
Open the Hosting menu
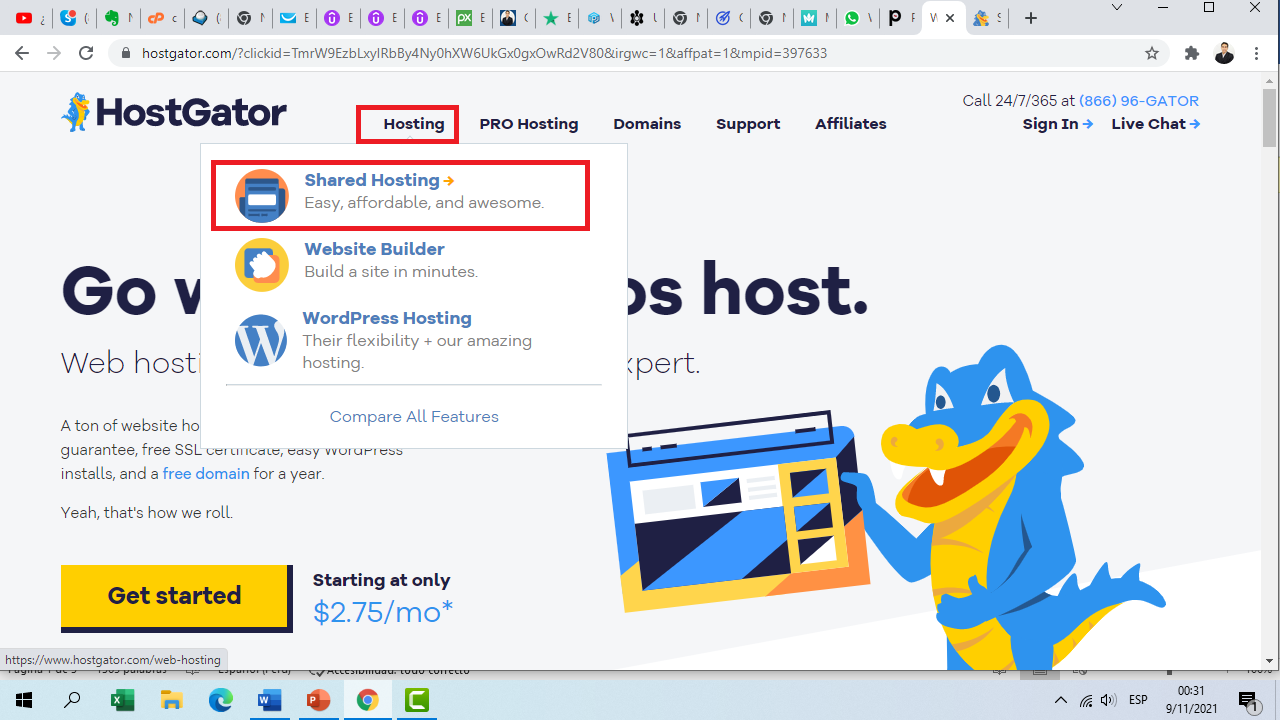point(413,124)
